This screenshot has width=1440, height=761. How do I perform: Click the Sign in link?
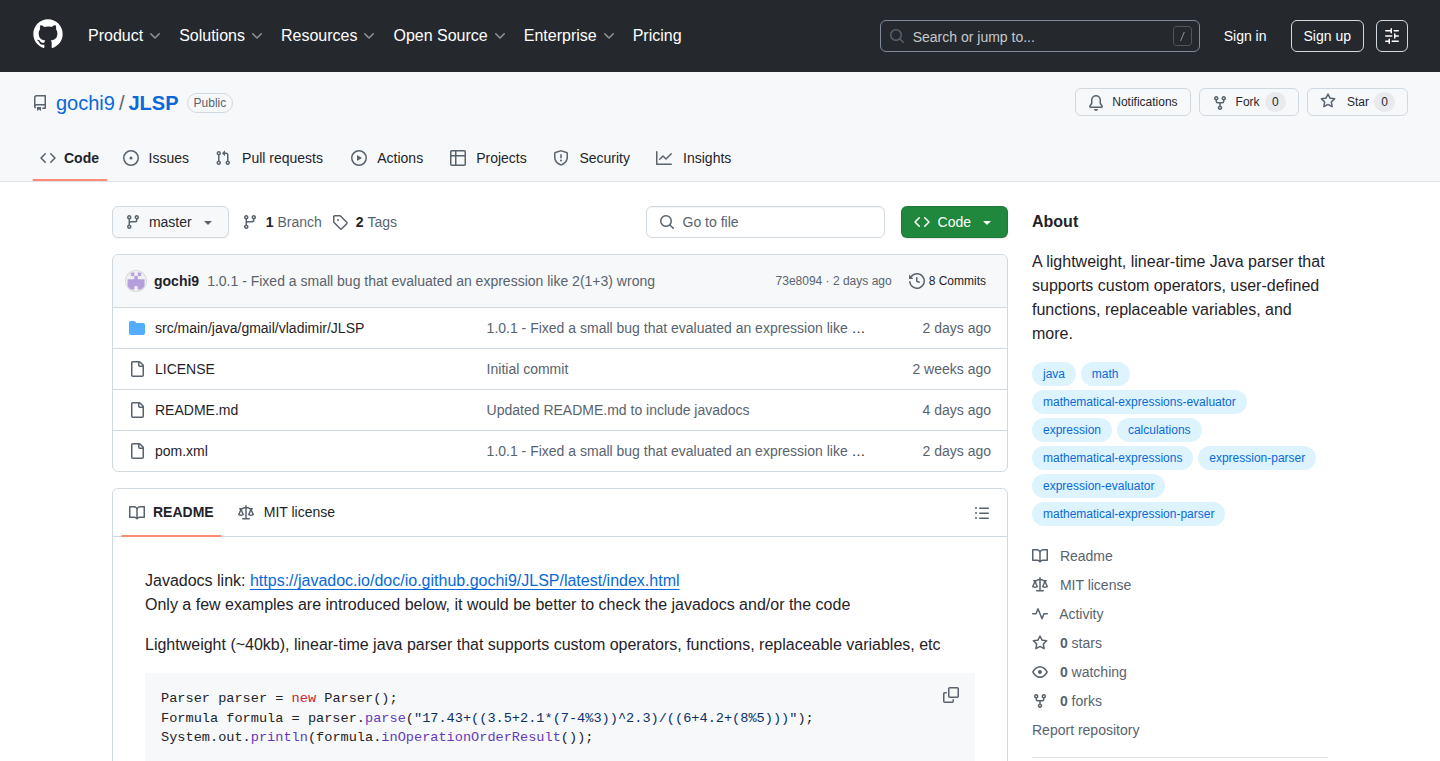[x=1245, y=36]
